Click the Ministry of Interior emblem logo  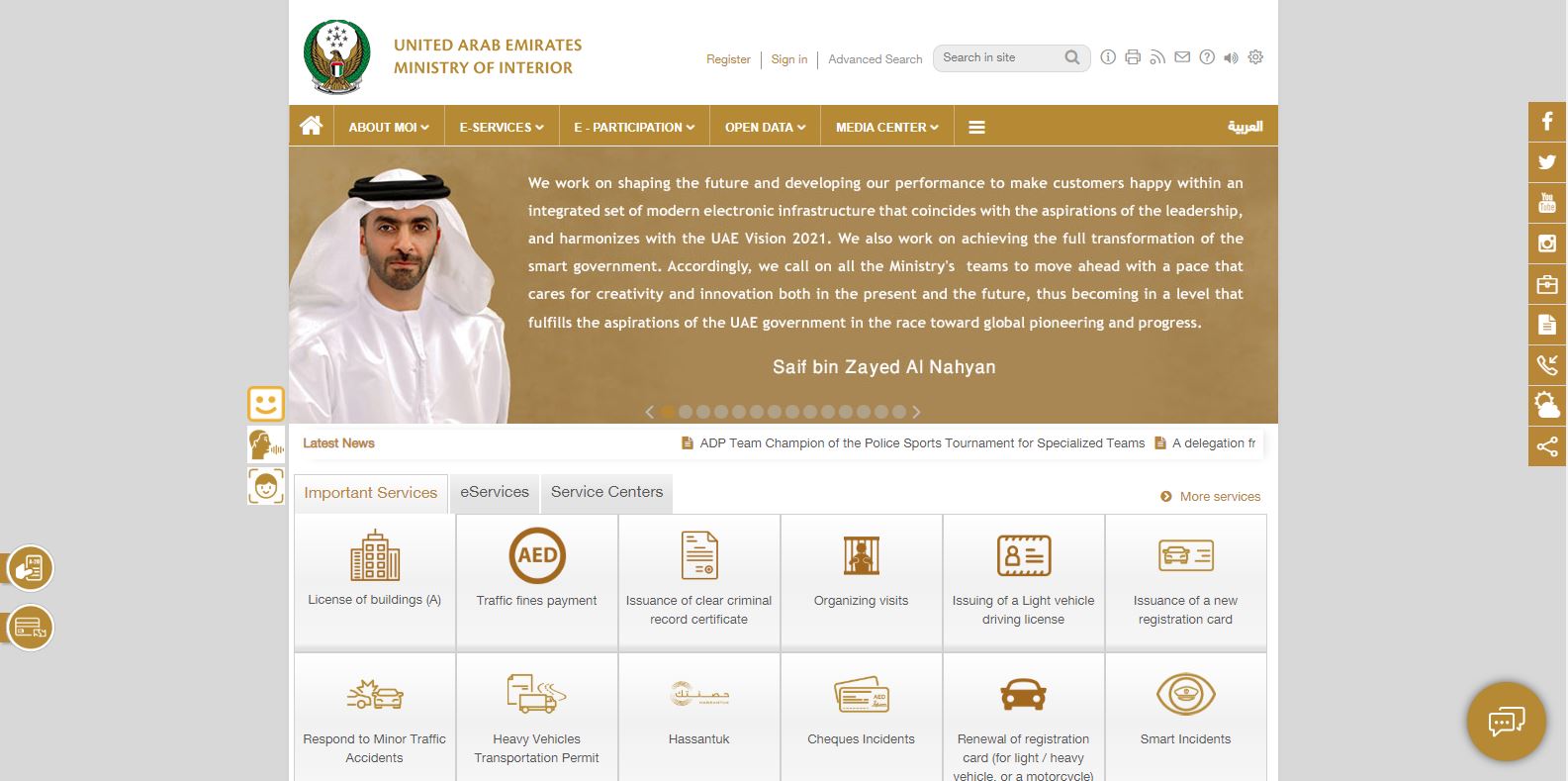click(337, 55)
